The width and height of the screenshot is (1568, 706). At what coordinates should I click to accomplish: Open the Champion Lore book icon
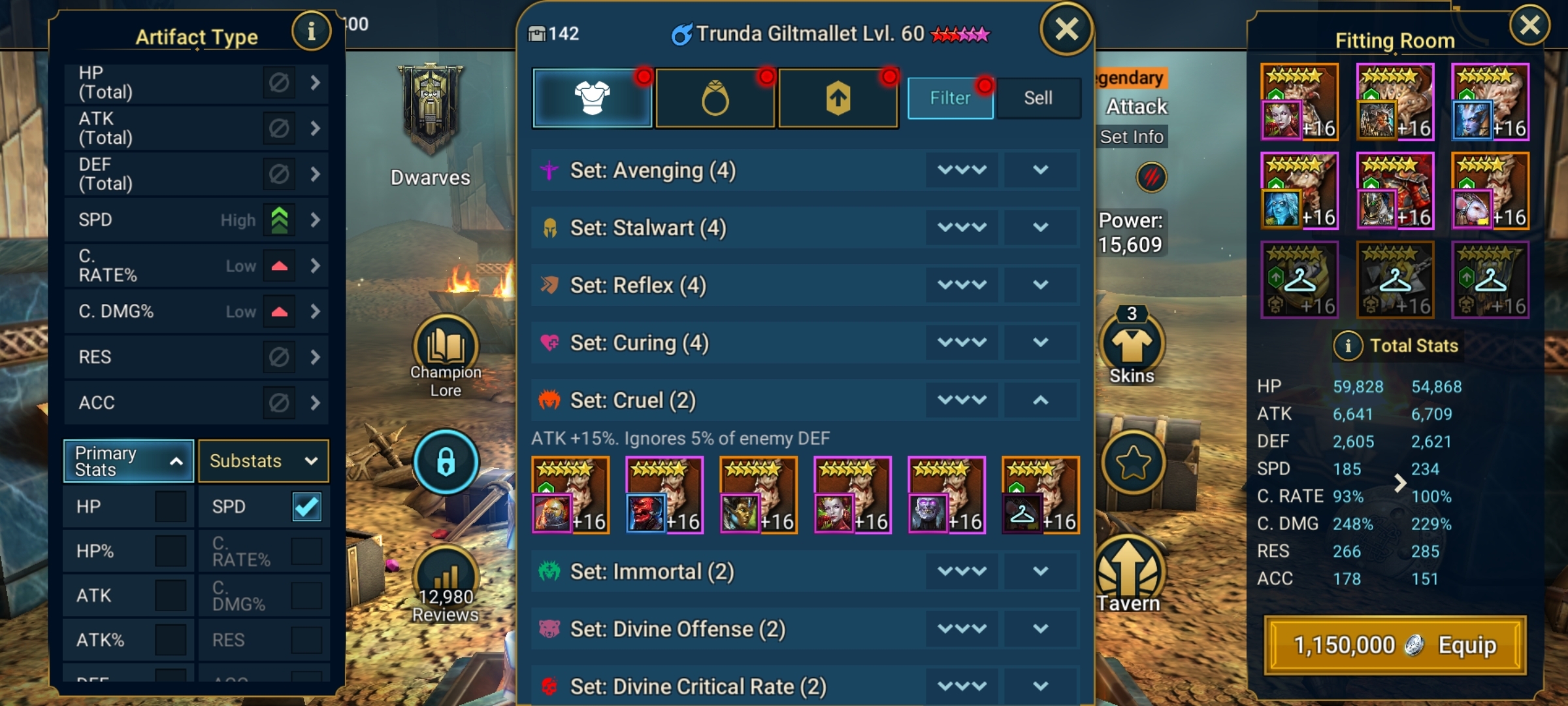446,346
